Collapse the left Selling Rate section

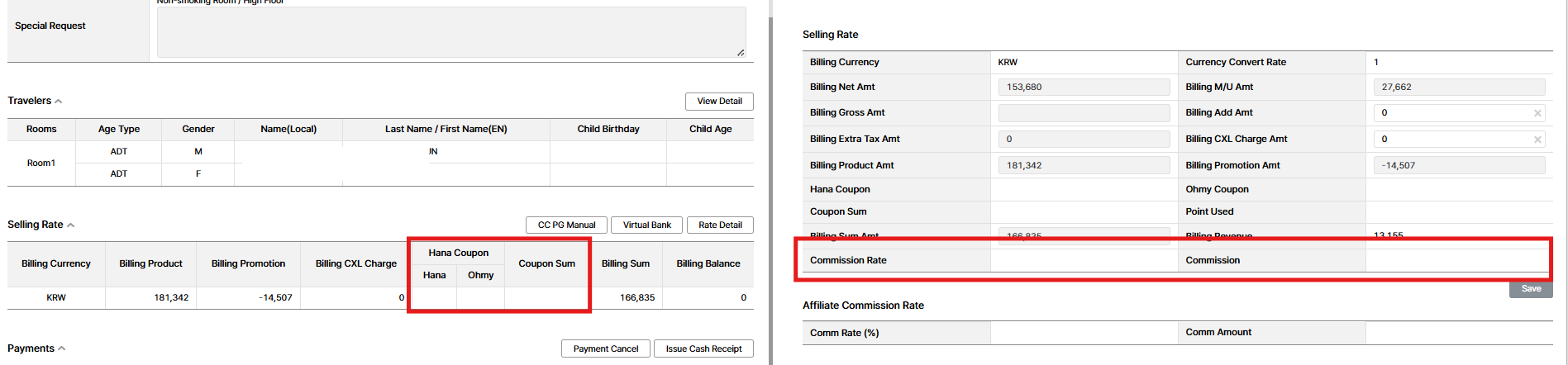[71, 225]
